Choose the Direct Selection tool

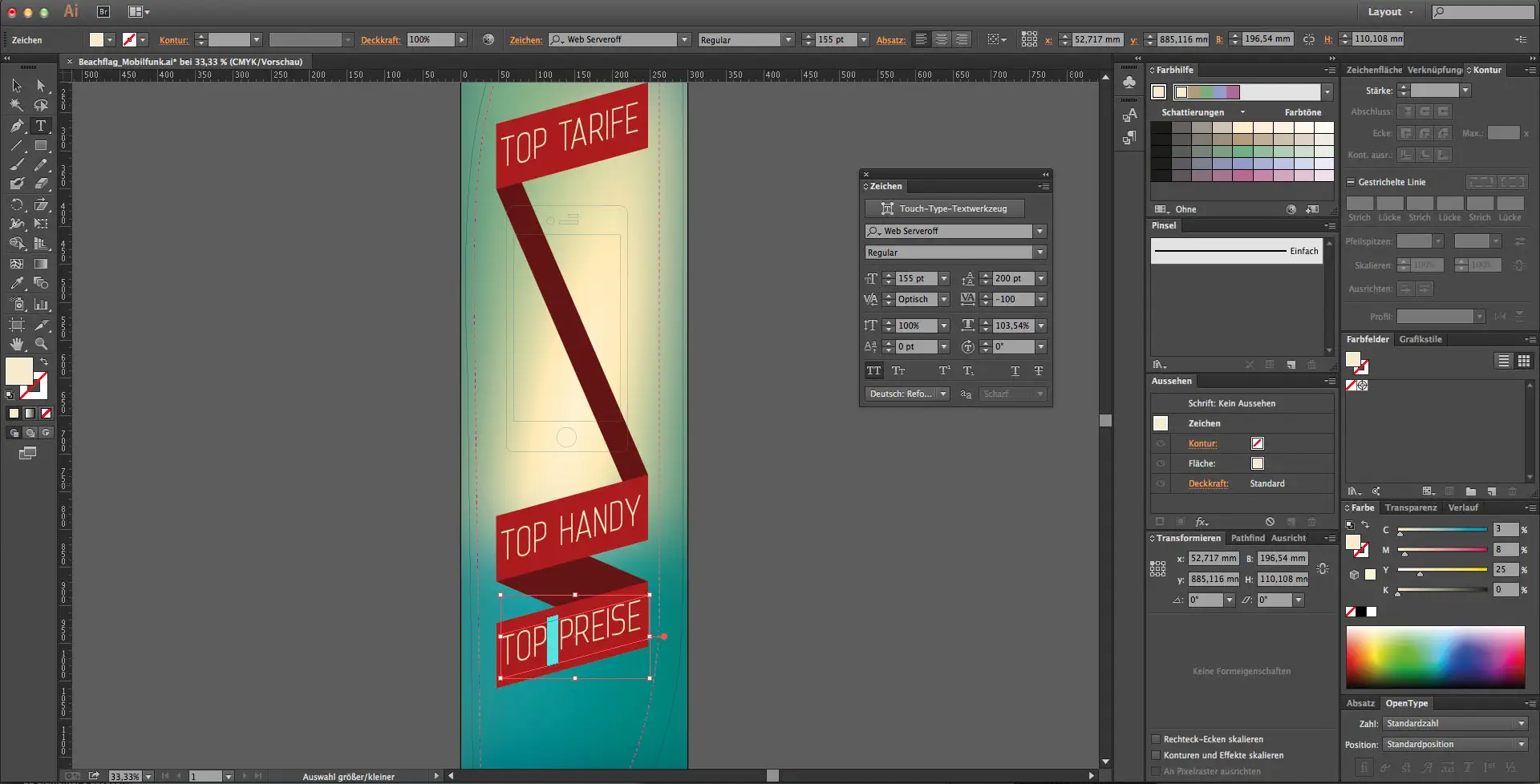point(41,86)
